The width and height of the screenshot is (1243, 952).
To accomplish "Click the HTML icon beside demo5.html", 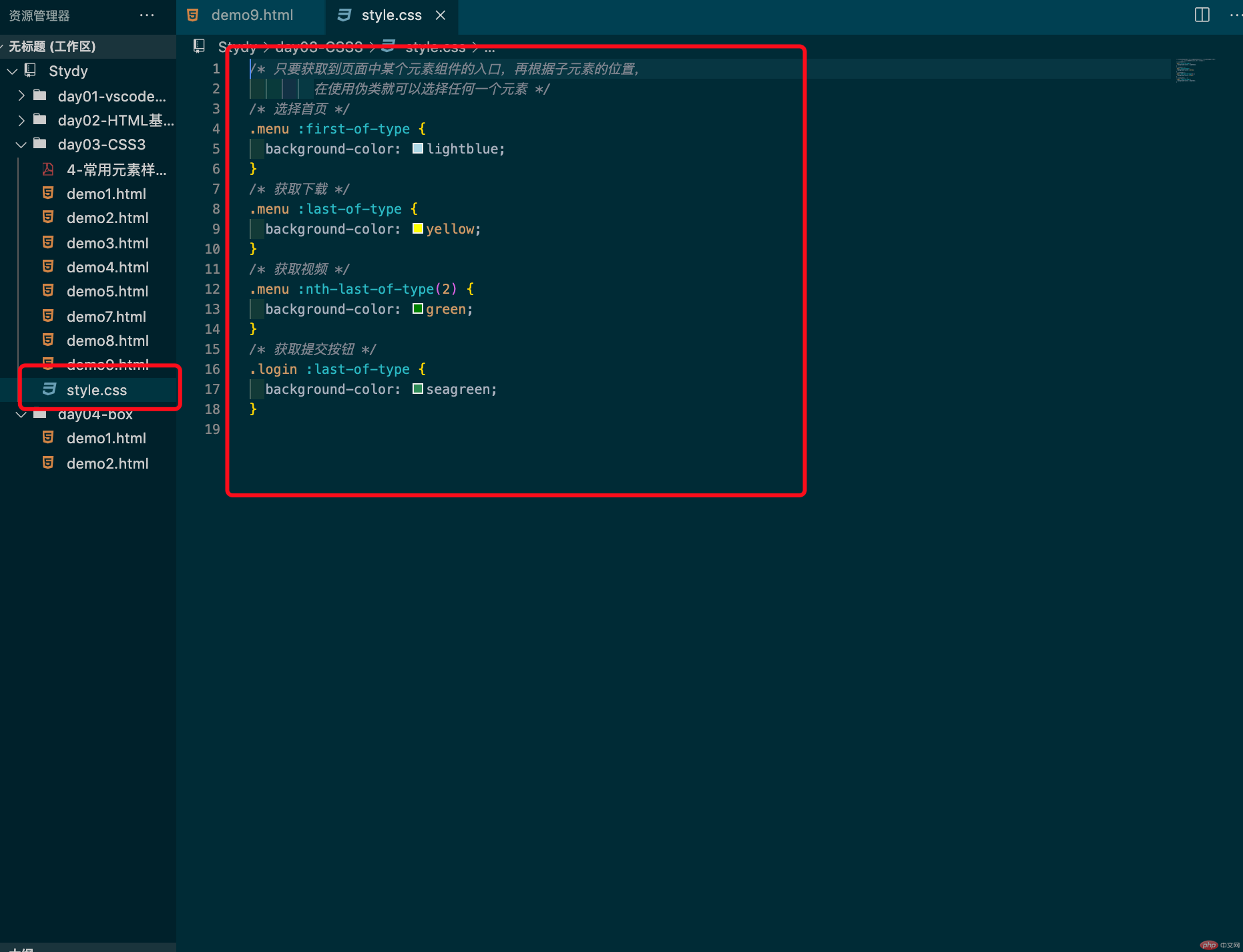I will point(48,290).
